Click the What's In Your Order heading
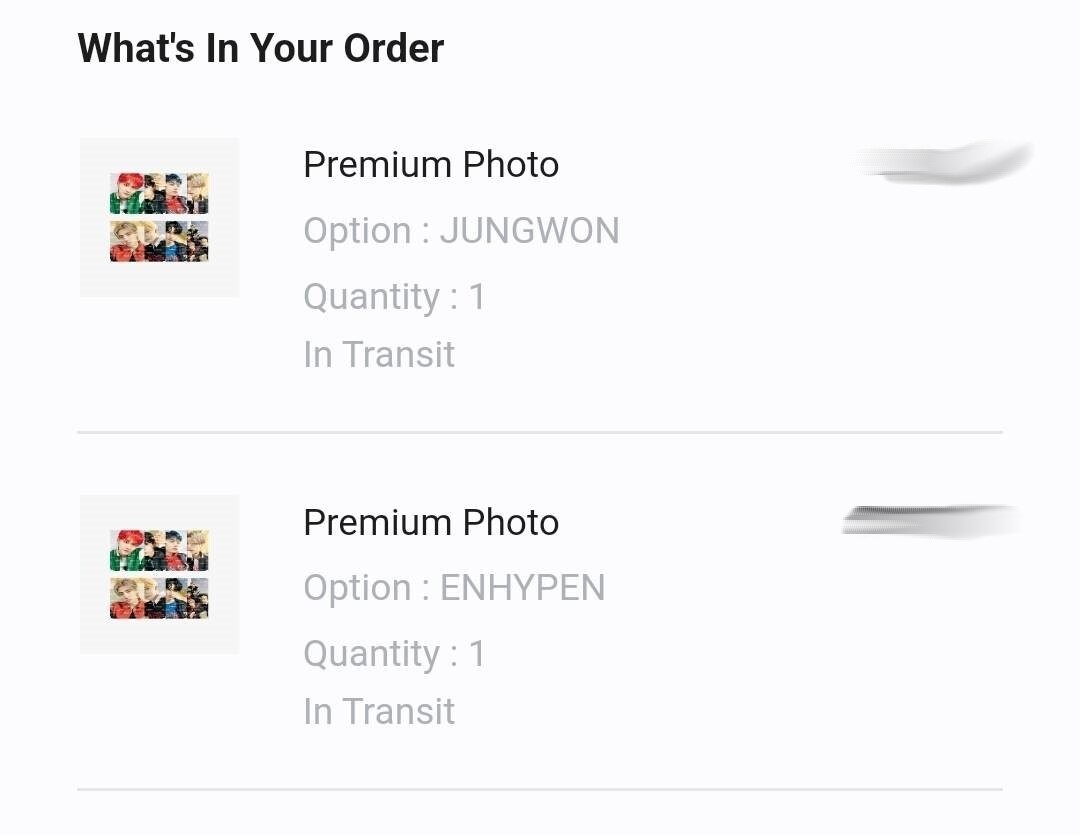The width and height of the screenshot is (1080, 835). (x=260, y=48)
